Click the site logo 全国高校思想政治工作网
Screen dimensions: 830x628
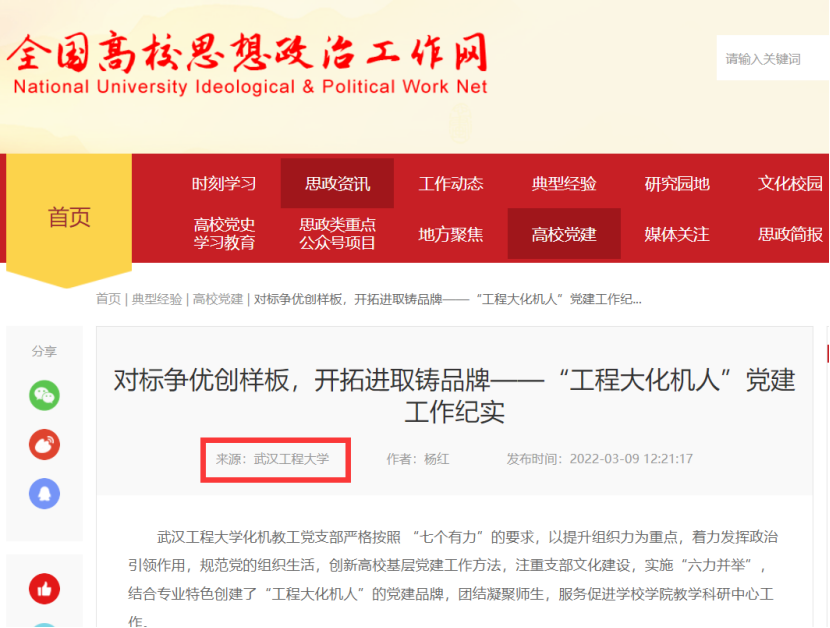point(248,64)
